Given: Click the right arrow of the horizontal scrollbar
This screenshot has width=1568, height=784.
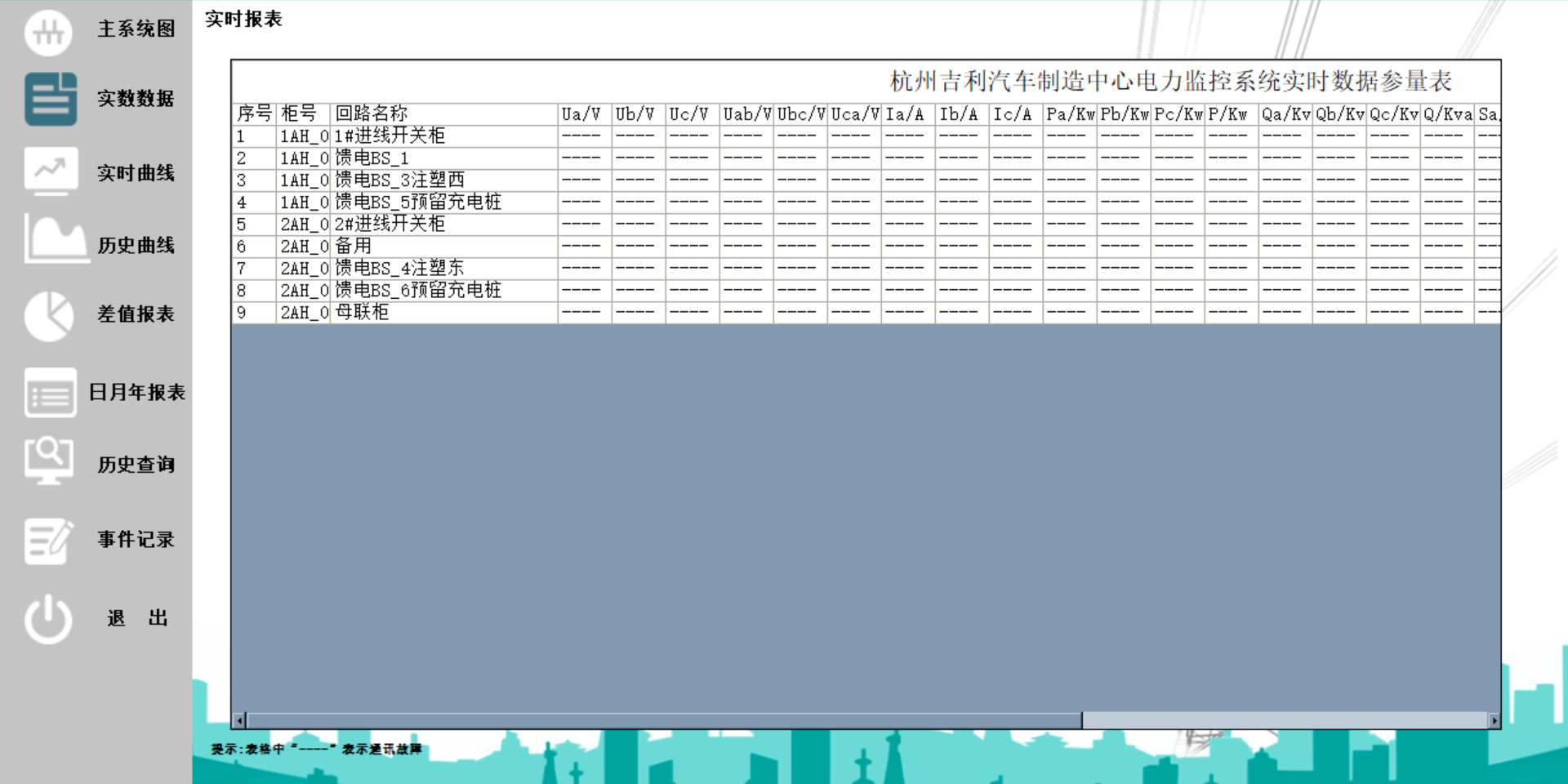Looking at the screenshot, I should [1494, 719].
